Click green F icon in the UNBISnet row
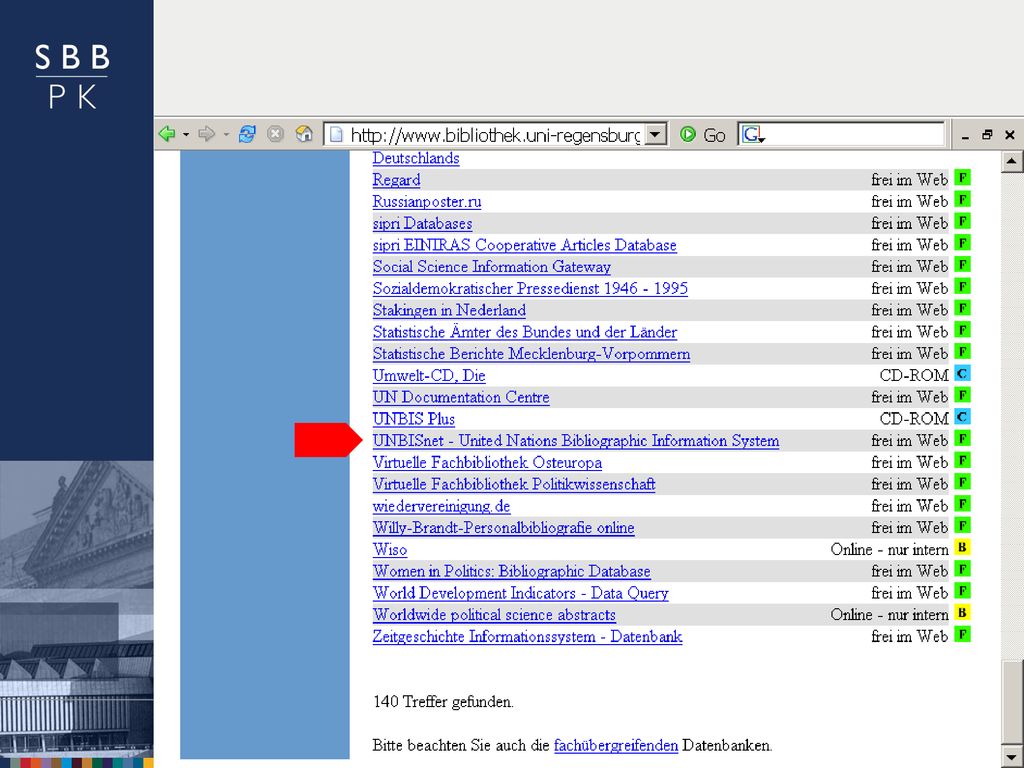This screenshot has height=768, width=1024. [x=962, y=438]
